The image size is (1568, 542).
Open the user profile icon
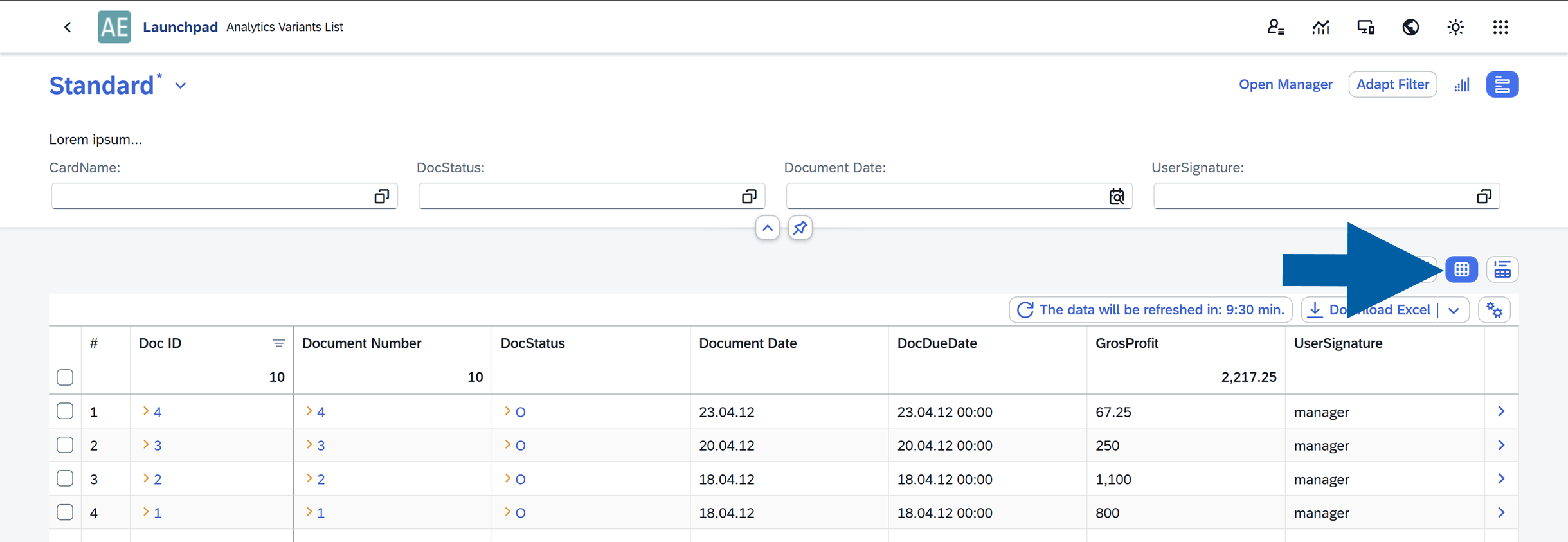click(1275, 27)
